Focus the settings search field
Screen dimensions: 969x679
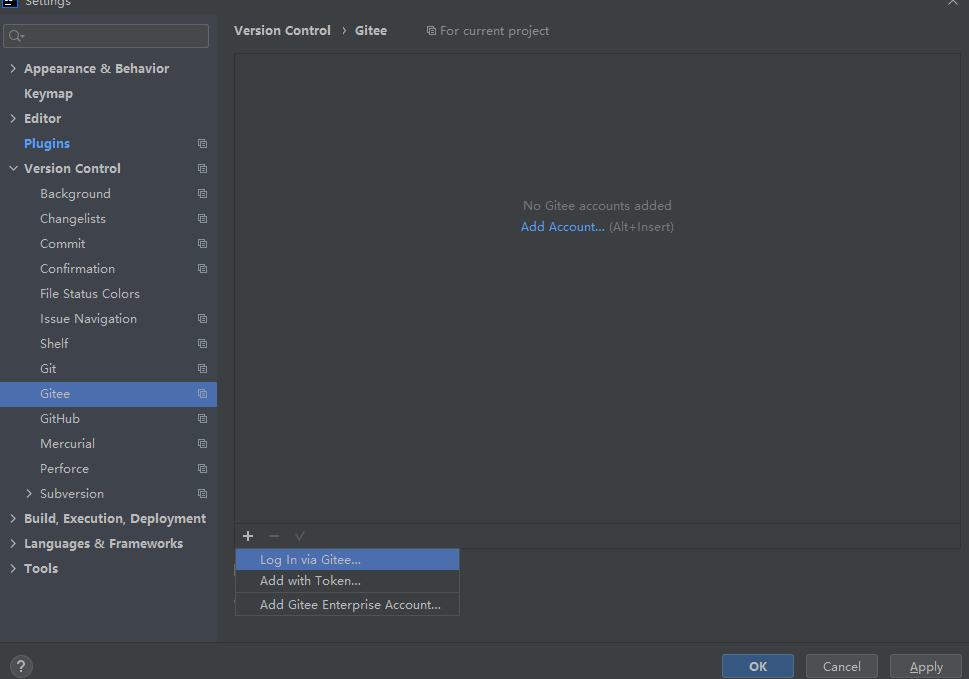coord(106,36)
